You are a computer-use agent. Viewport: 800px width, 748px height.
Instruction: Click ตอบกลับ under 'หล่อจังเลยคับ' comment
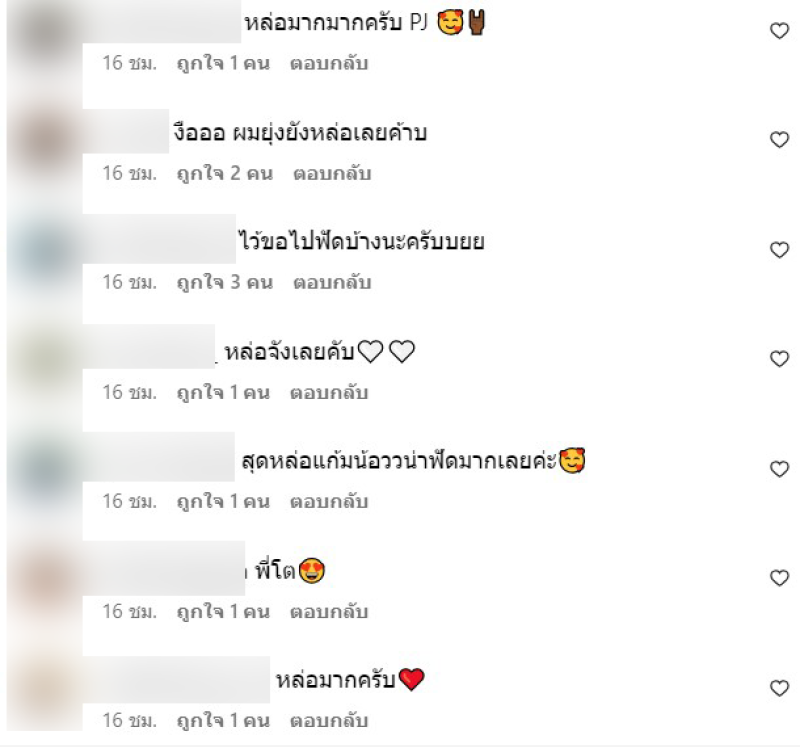point(329,392)
